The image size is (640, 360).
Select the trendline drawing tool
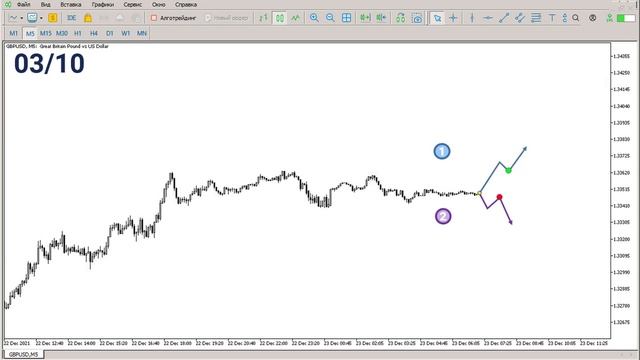tap(504, 18)
